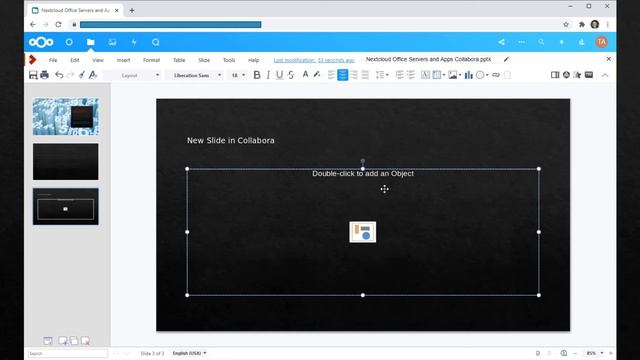Activate the Clone Formatting paintbrush
Viewport: 640px width, 360px height.
coord(82,75)
